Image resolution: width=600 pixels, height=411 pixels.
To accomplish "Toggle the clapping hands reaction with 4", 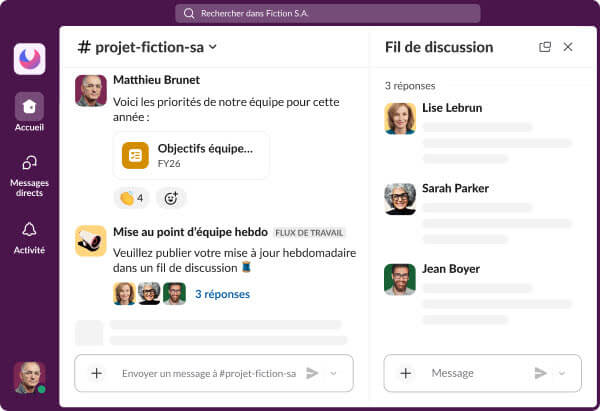I will click(x=131, y=198).
